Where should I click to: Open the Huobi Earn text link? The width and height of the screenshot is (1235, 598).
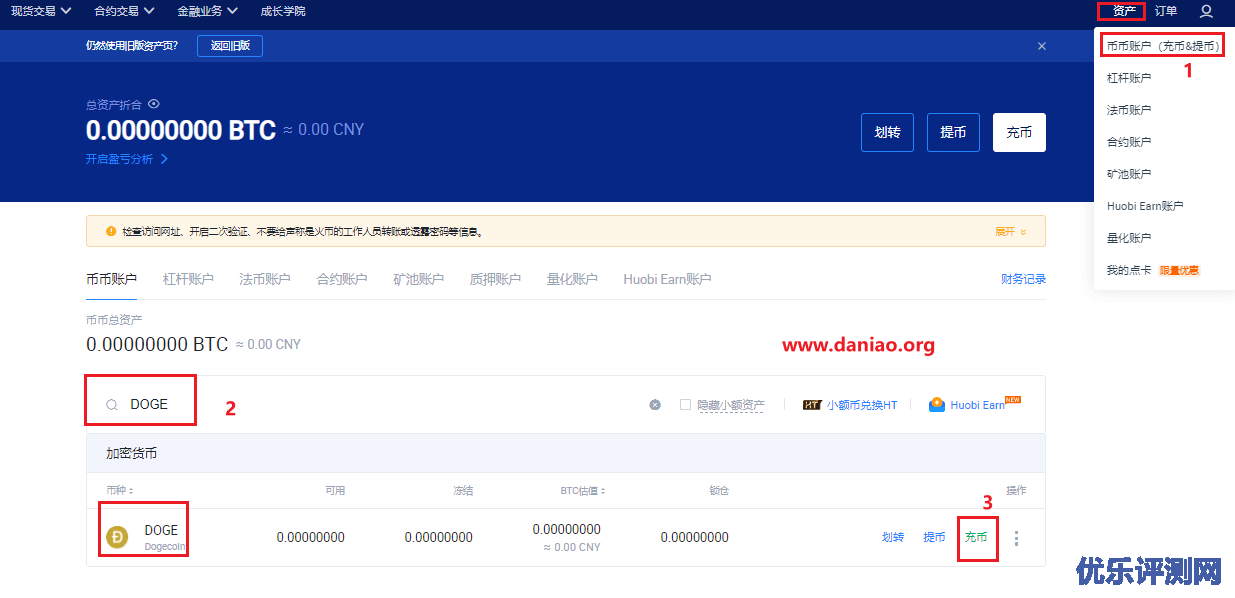pos(978,405)
